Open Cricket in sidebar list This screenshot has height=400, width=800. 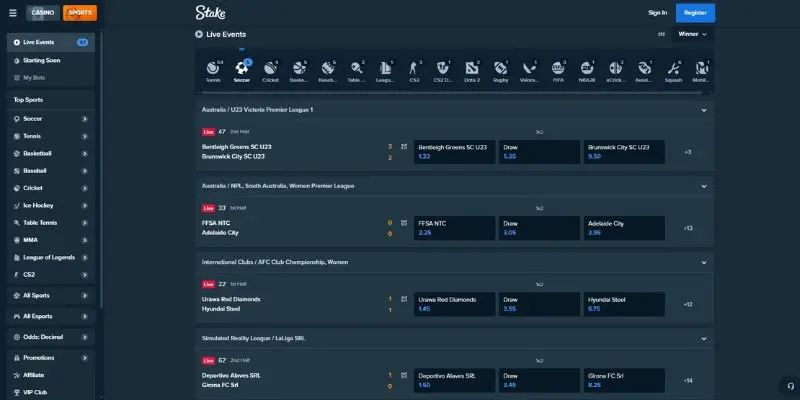pos(51,188)
